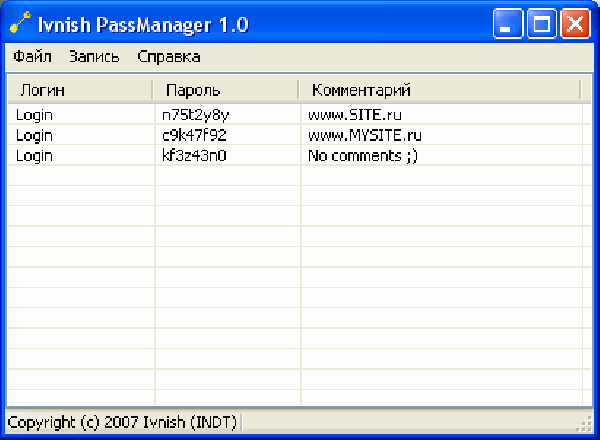Open the Справка menu
Image resolution: width=600 pixels, height=440 pixels.
coord(168,57)
